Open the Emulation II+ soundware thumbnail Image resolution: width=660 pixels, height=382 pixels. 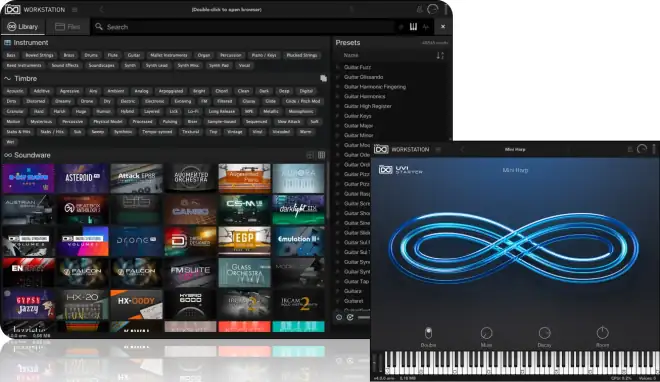298,241
